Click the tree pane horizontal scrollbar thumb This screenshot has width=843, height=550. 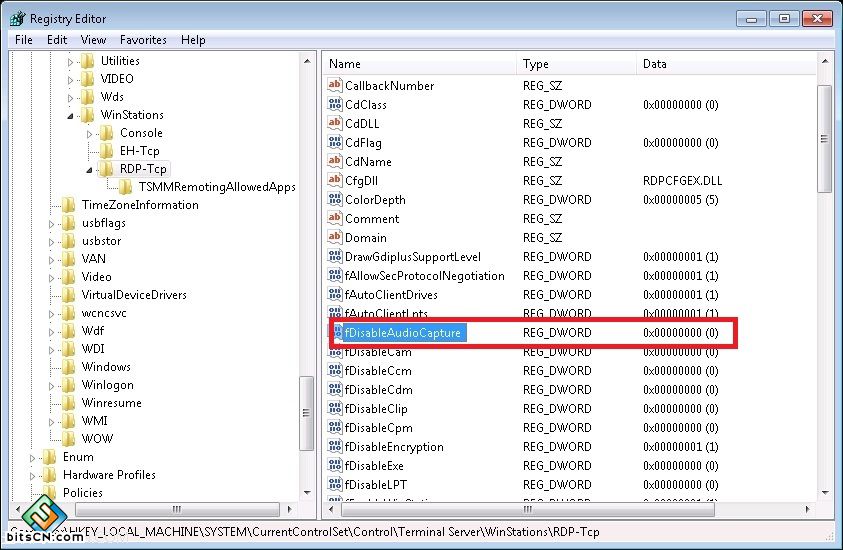[x=177, y=509]
